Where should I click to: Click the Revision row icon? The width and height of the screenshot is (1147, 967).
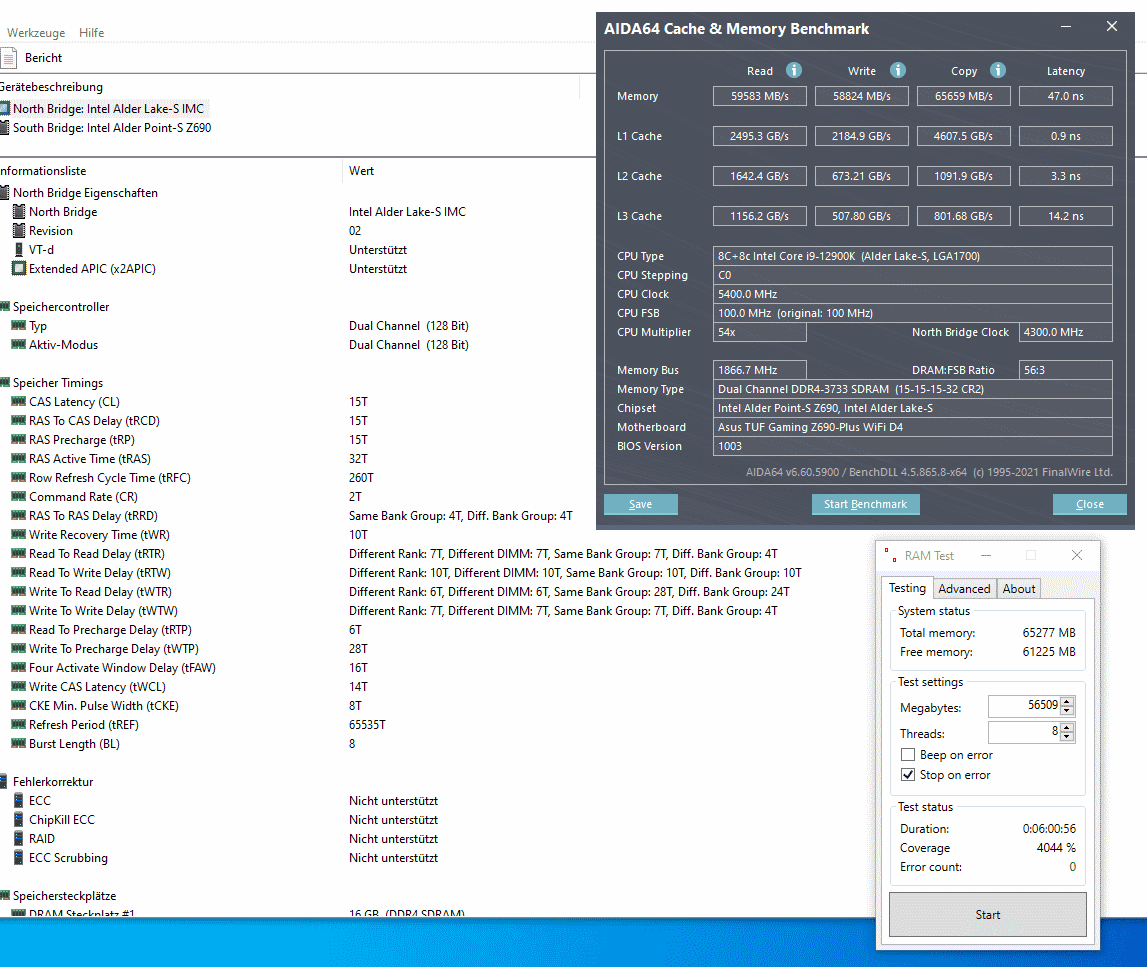click(x=19, y=230)
